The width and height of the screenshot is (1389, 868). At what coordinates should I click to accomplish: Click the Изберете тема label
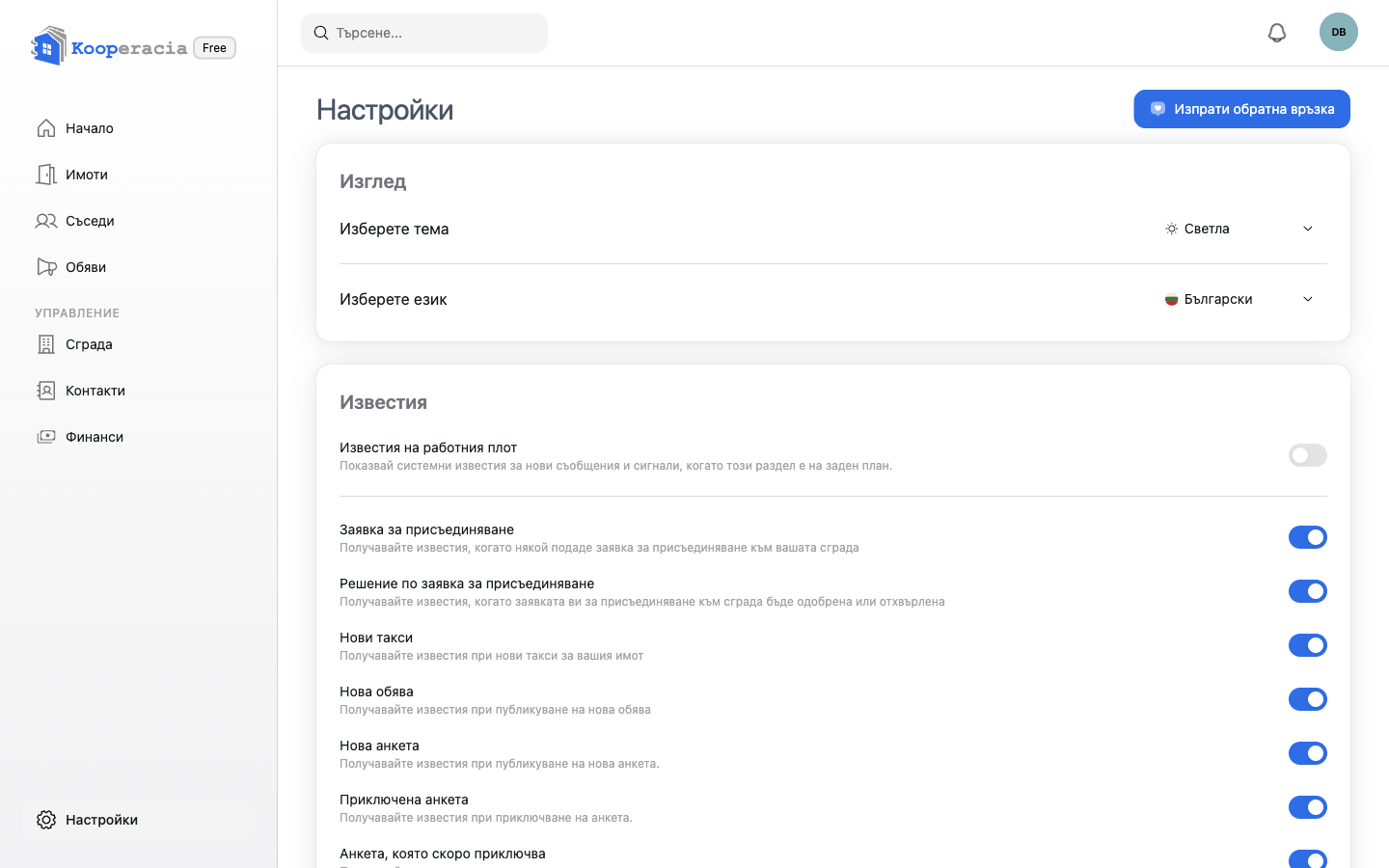tap(394, 229)
